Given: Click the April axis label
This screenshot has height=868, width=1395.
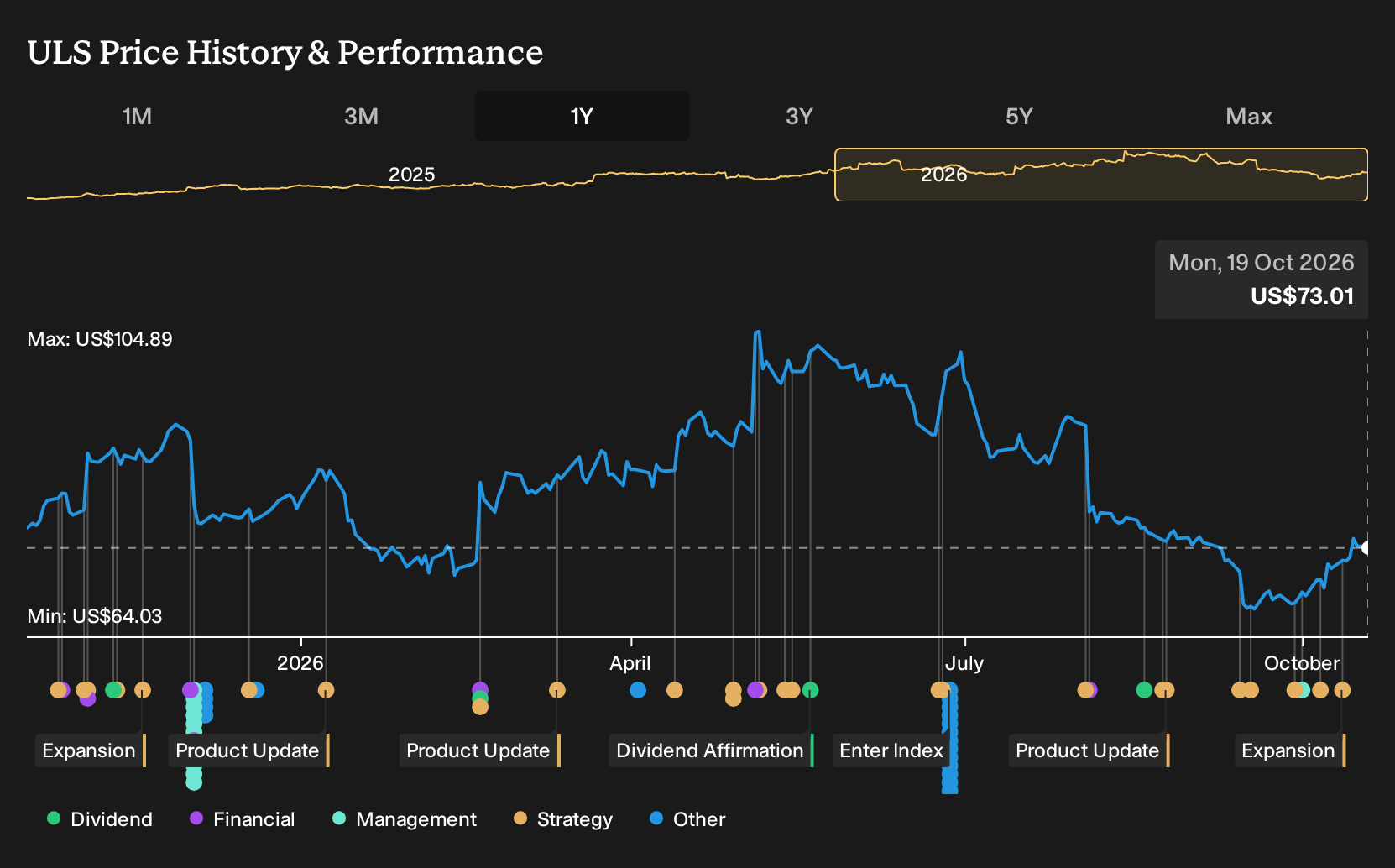Looking at the screenshot, I should (x=630, y=663).
